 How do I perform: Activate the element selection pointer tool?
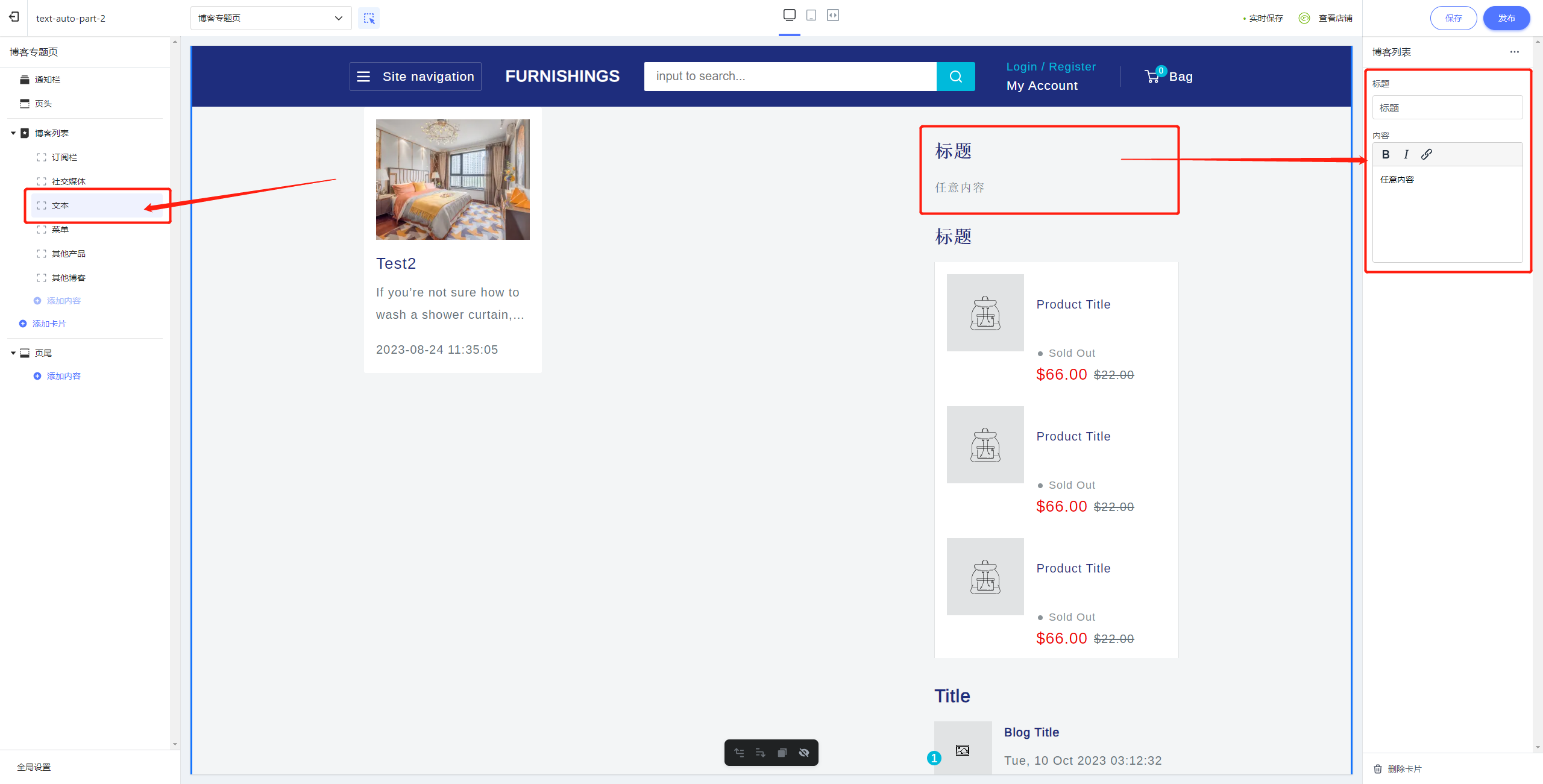[369, 18]
